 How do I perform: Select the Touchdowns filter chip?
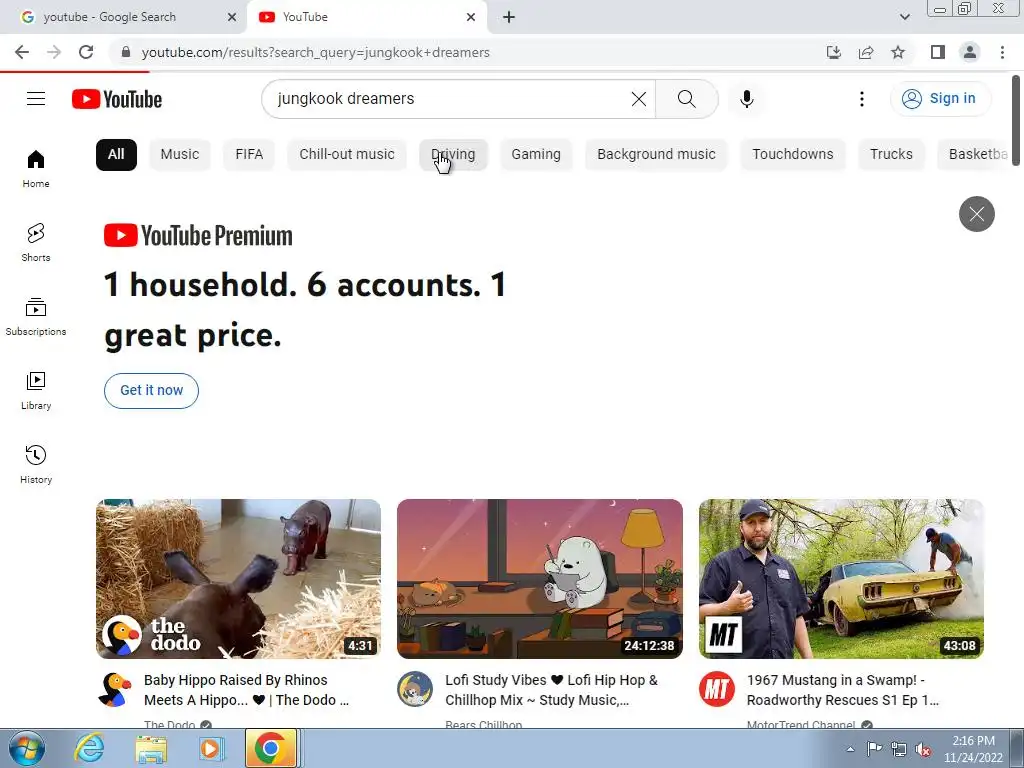click(x=793, y=154)
